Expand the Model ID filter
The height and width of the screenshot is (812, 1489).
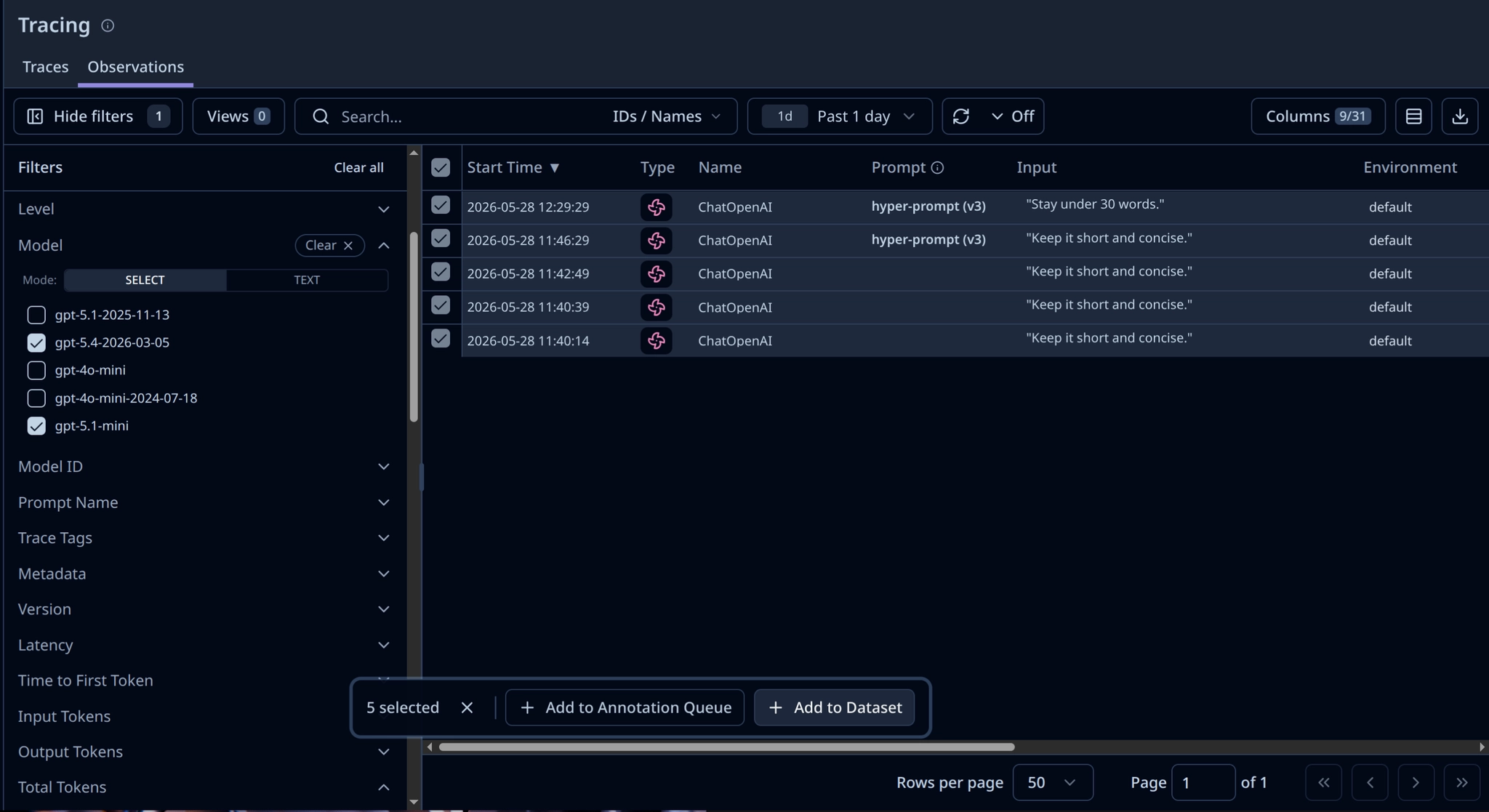coord(383,467)
